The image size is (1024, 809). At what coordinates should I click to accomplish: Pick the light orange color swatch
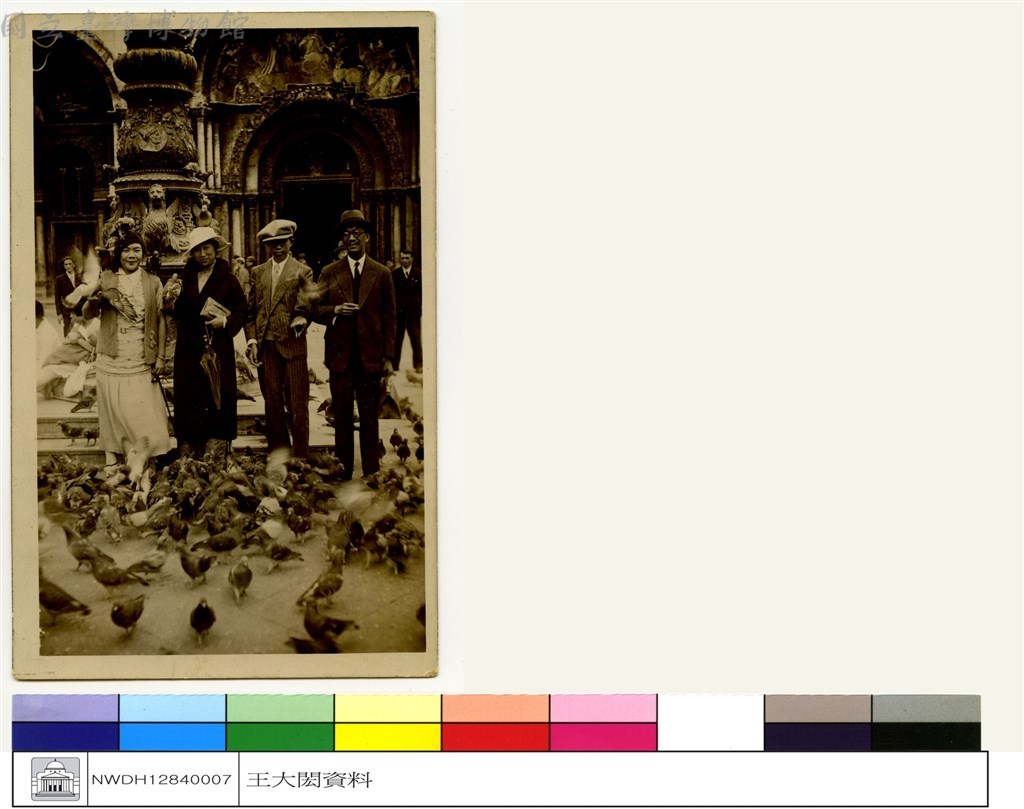pos(496,708)
